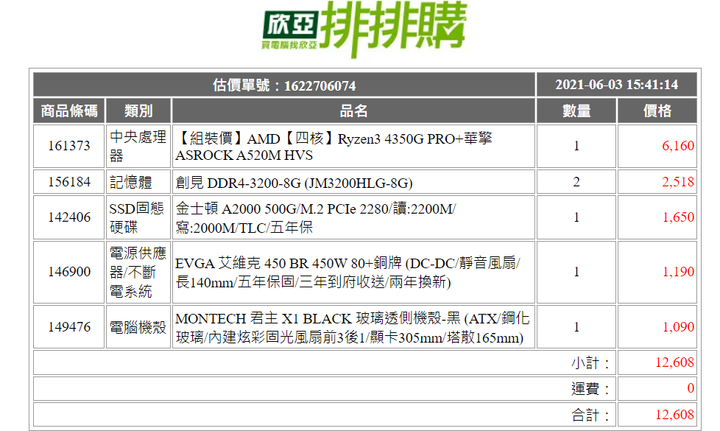Click price 2,518

[678, 182]
